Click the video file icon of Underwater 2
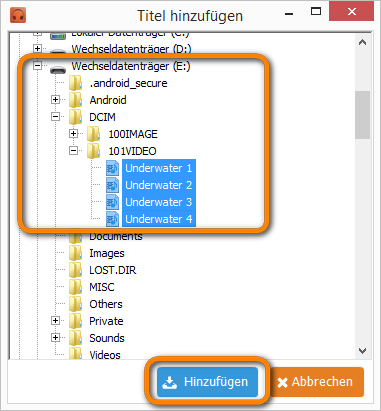This screenshot has height=411, width=381. [113, 185]
